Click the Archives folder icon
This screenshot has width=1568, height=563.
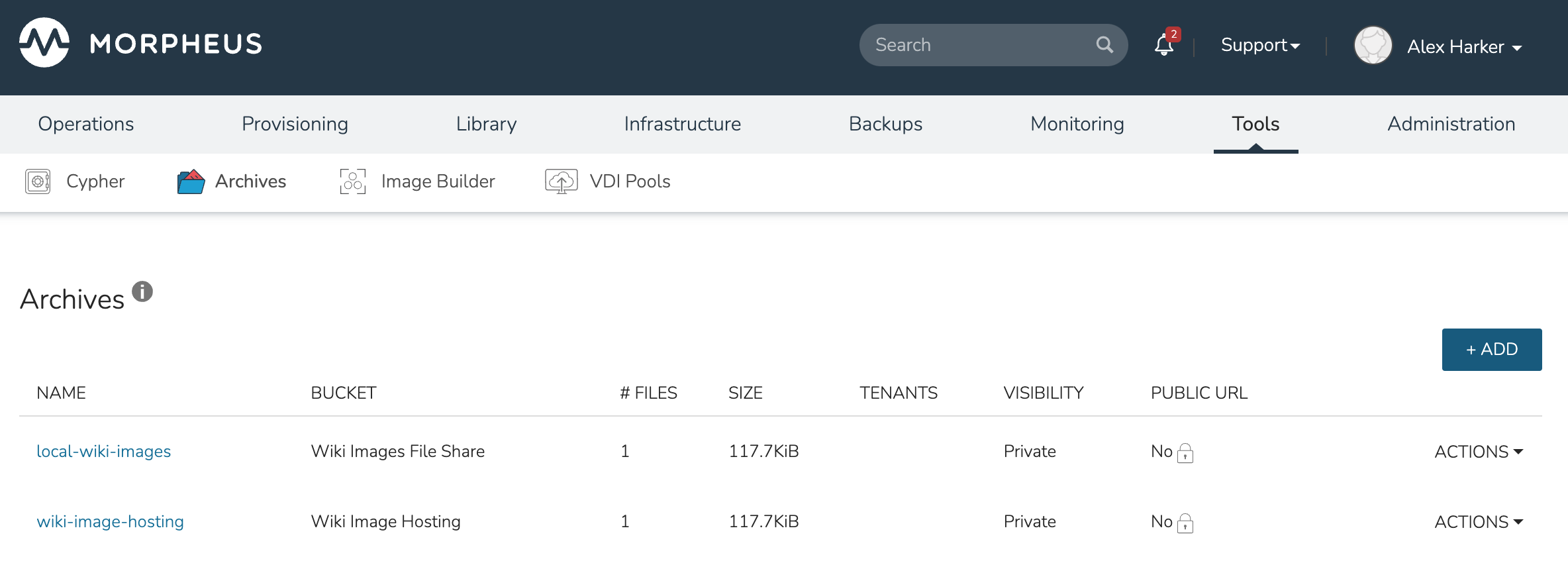(191, 181)
